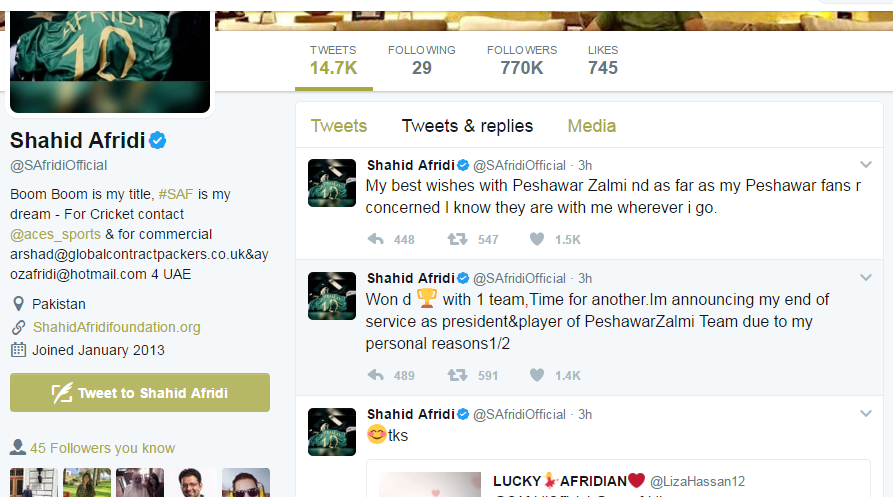Image resolution: width=893 pixels, height=497 pixels.
Task: View 45 Followers you know
Action: tap(103, 448)
